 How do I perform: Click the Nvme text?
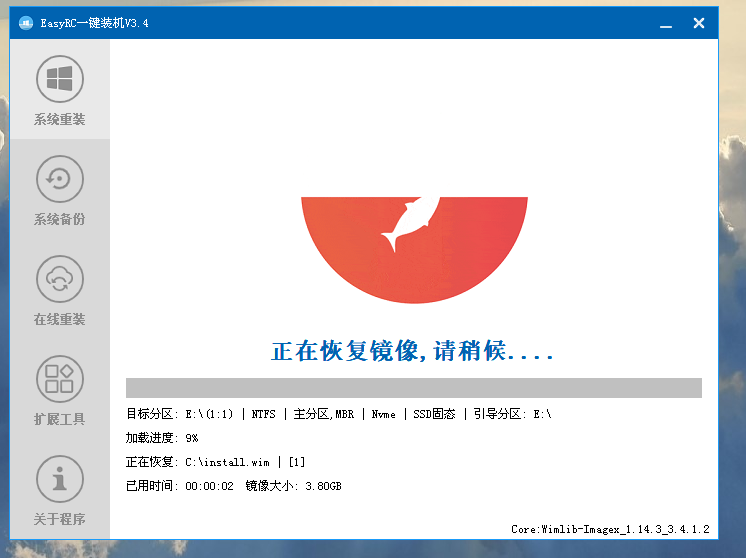[x=383, y=414]
